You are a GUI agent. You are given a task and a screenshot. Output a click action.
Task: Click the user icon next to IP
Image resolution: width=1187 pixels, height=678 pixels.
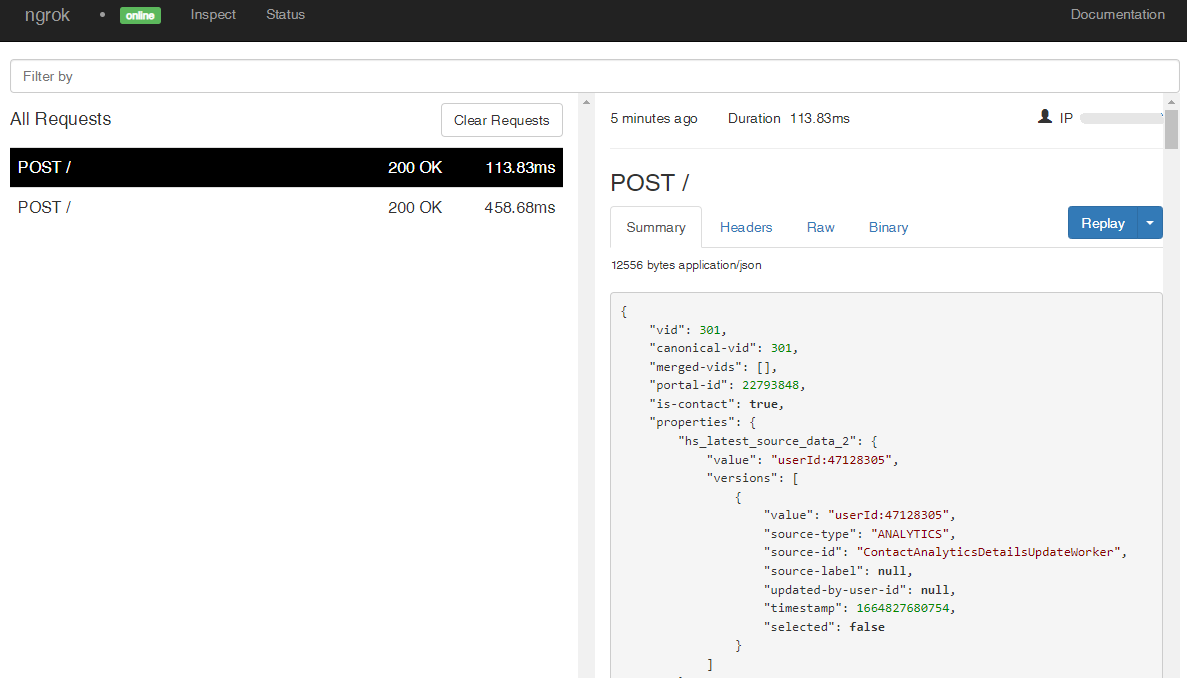pos(1045,117)
